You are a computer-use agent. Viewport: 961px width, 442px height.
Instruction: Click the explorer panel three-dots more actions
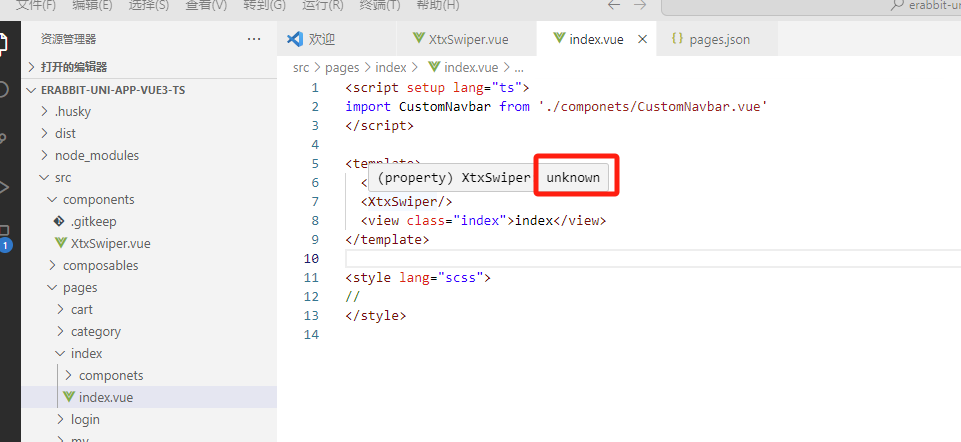(x=254, y=39)
